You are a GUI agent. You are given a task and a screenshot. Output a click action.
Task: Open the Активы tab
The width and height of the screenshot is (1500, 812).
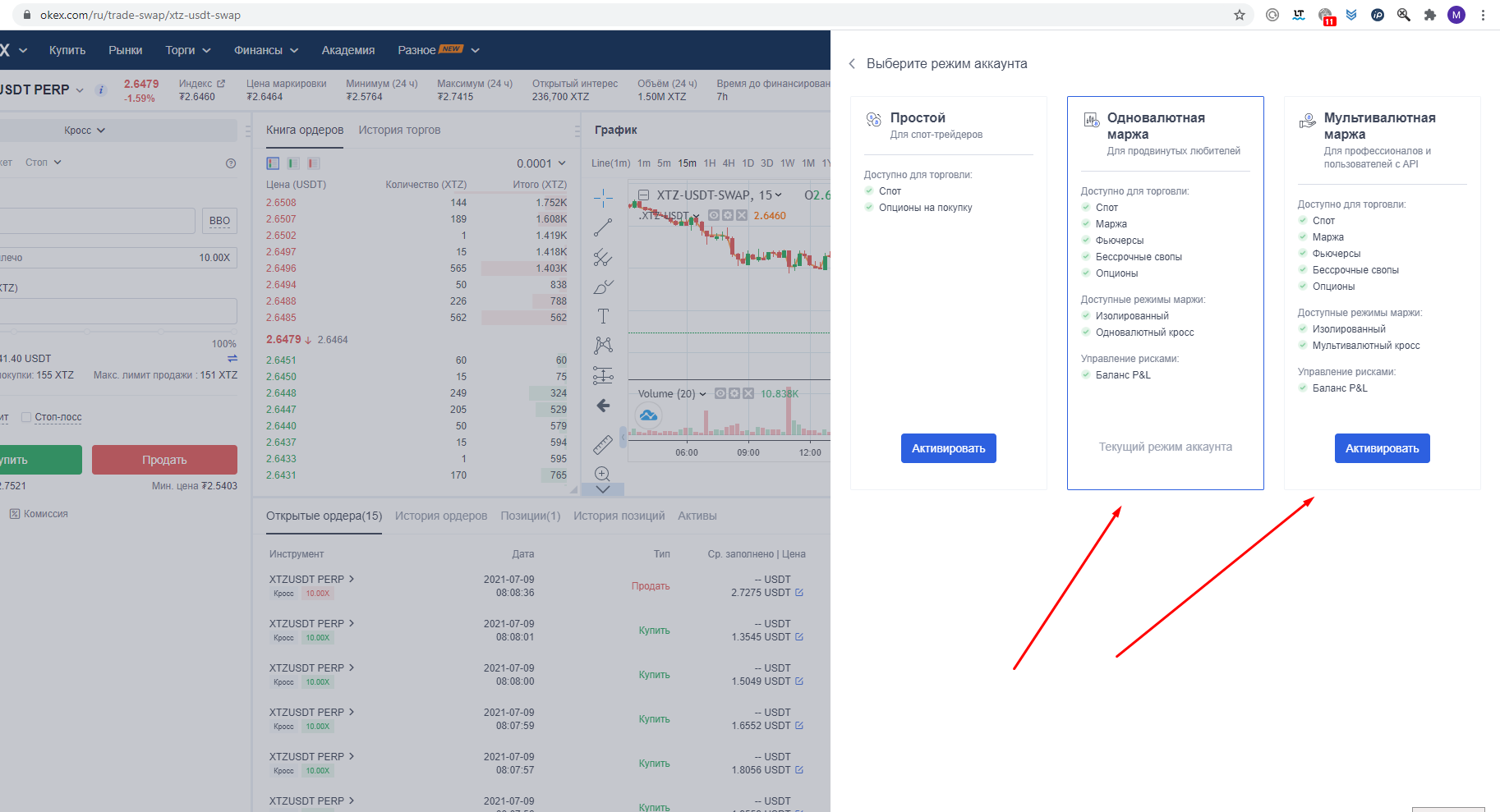(697, 516)
